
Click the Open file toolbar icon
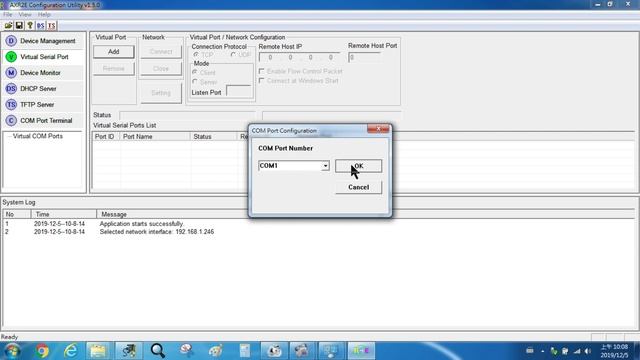[8, 26]
